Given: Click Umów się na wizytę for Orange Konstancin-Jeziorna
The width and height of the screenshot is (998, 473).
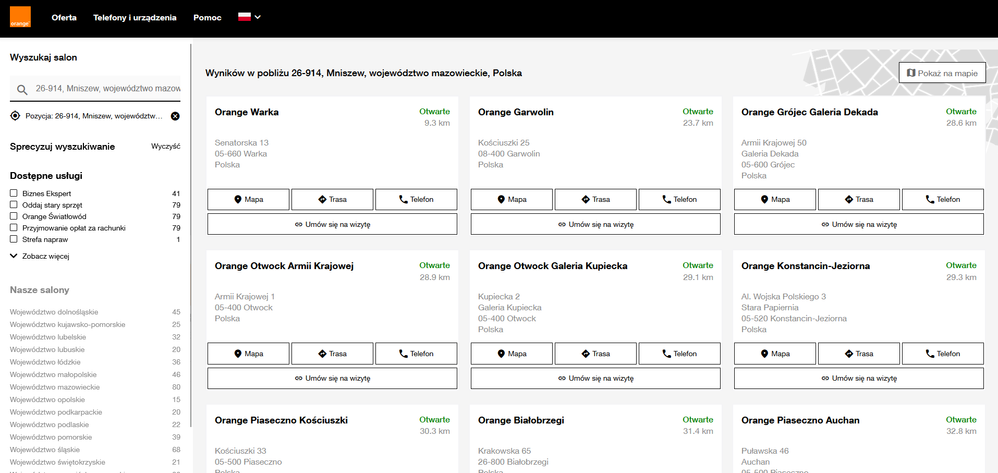Looking at the screenshot, I should (x=859, y=378).
